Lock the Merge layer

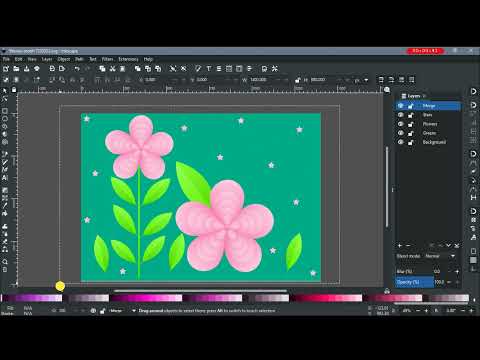(411, 106)
